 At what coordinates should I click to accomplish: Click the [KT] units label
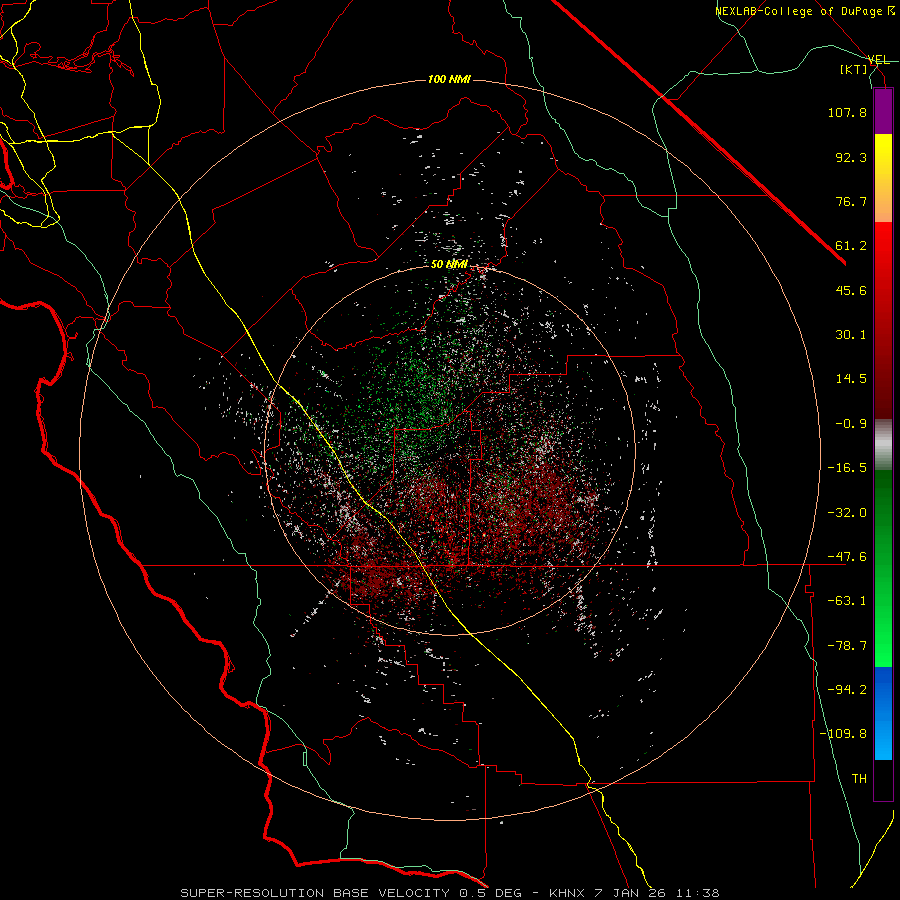tap(854, 69)
